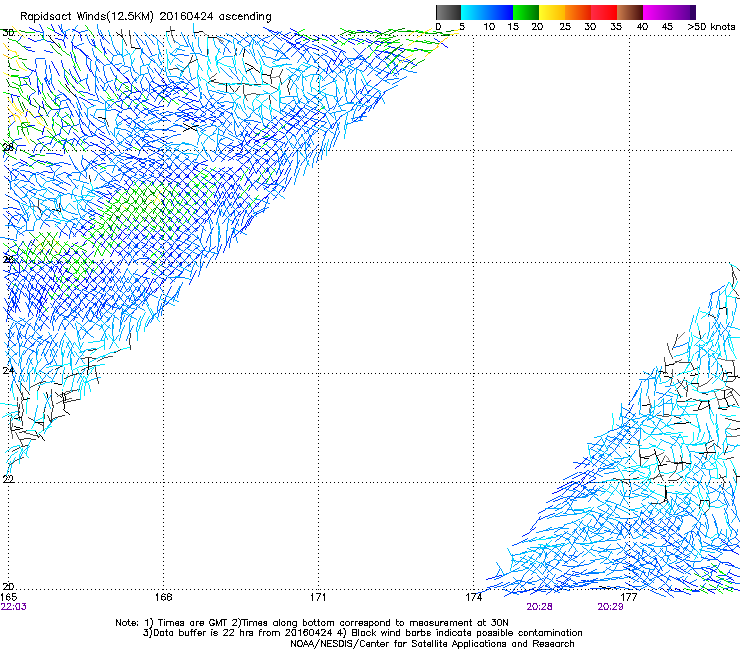Click the latitude label 30
The image size is (740, 650).
tap(8, 33)
